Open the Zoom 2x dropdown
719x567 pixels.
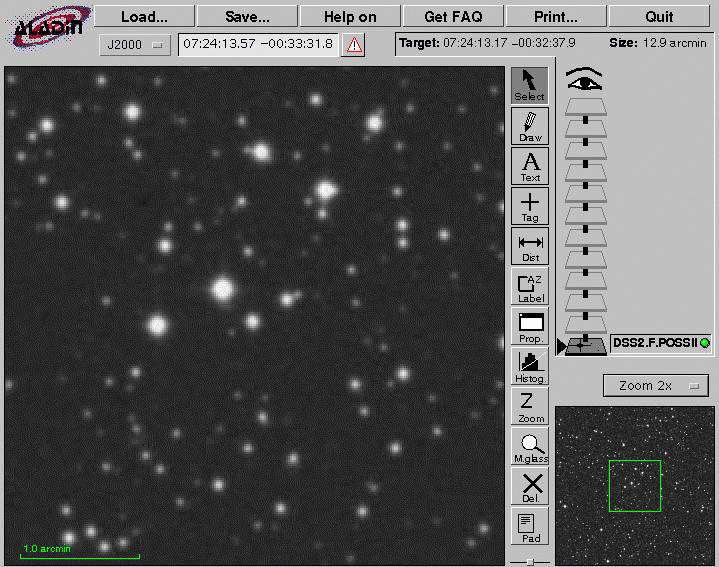656,385
